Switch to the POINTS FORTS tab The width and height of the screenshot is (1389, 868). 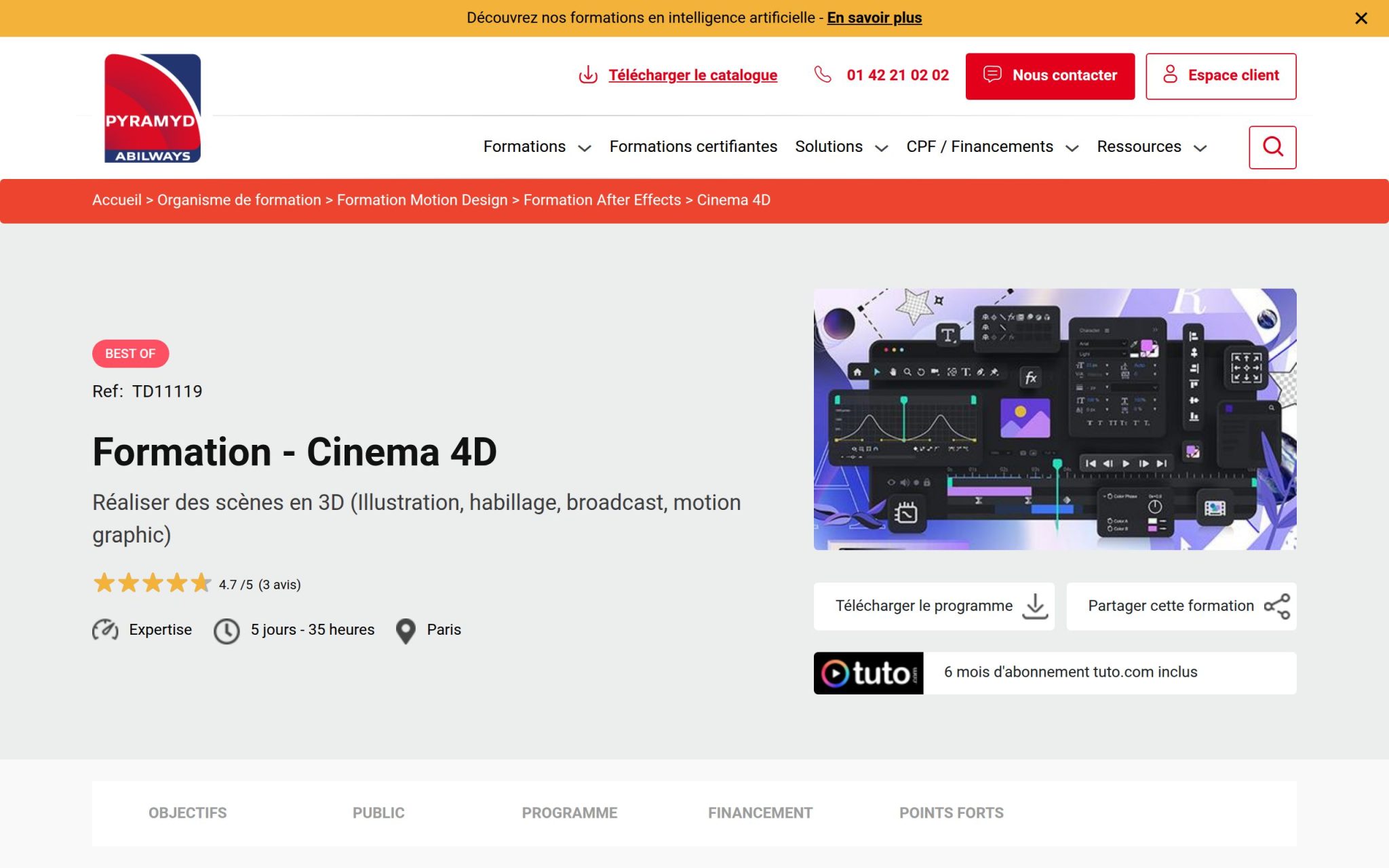(x=952, y=813)
